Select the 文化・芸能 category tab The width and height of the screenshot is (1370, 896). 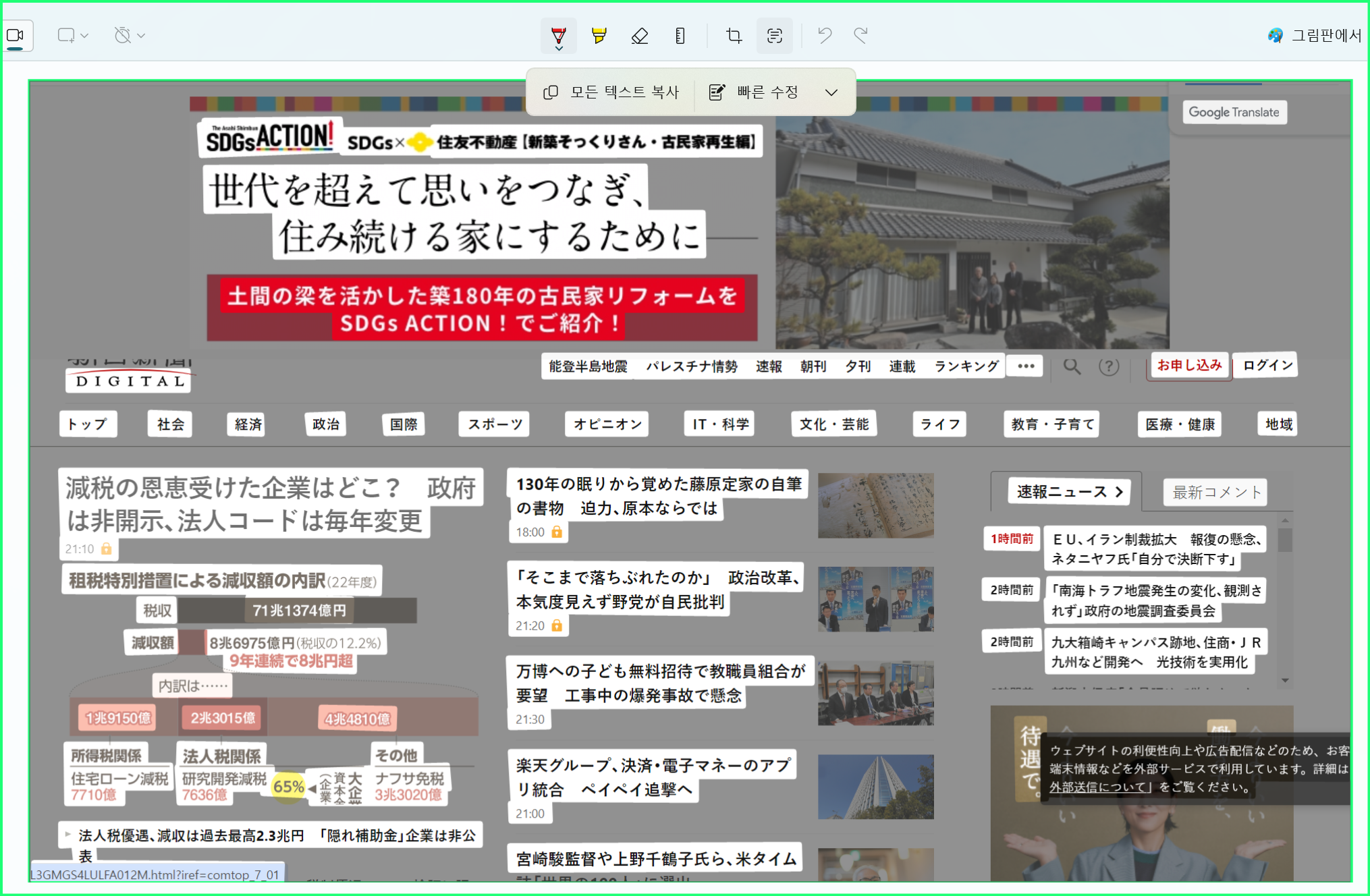(x=833, y=424)
